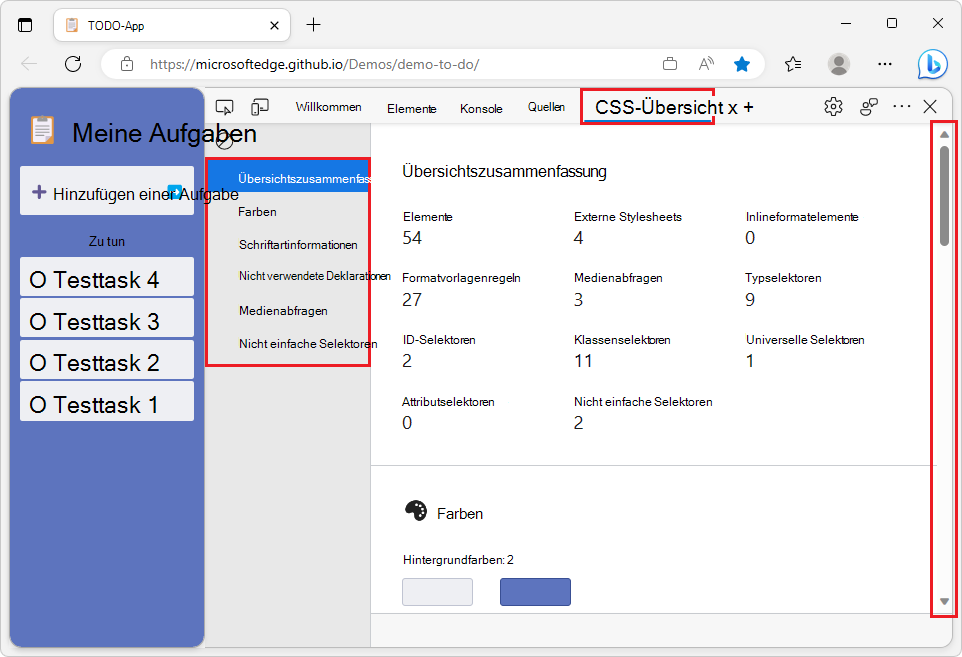Viewport: 962px width, 657px height.
Task: Click the Hinzufügen einer Aufgabe button
Action: 107,190
